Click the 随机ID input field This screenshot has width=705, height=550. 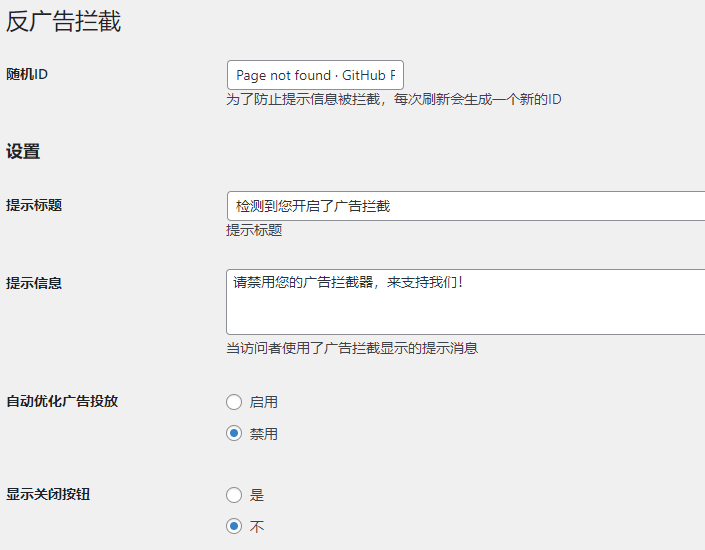click(315, 75)
